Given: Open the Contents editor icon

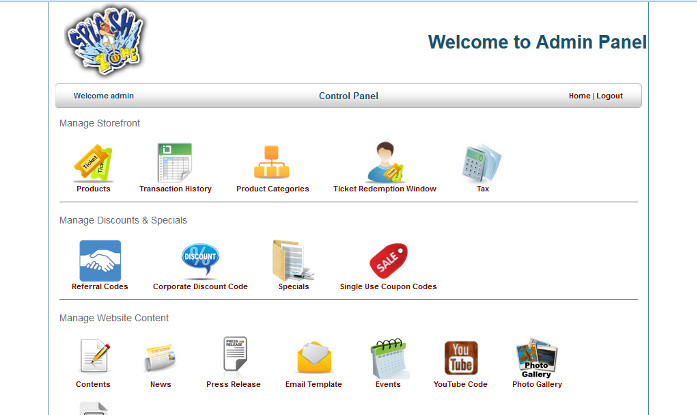Looking at the screenshot, I should pos(93,357).
